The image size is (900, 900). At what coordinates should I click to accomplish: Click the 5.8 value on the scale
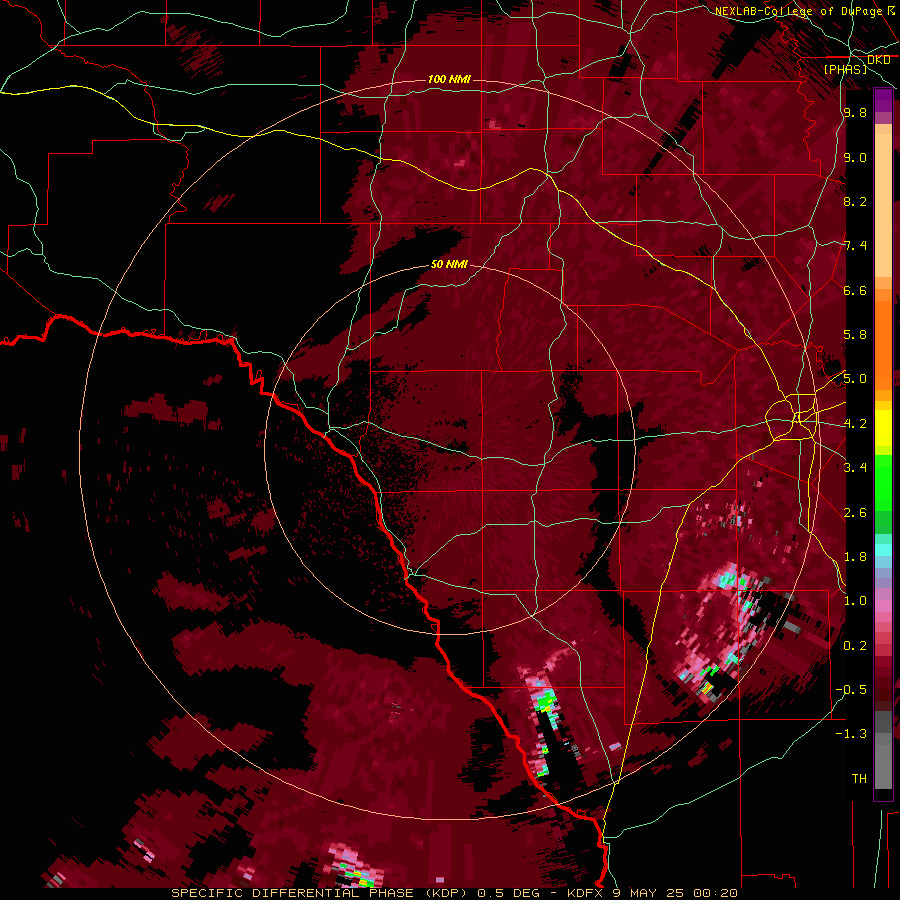tap(855, 335)
